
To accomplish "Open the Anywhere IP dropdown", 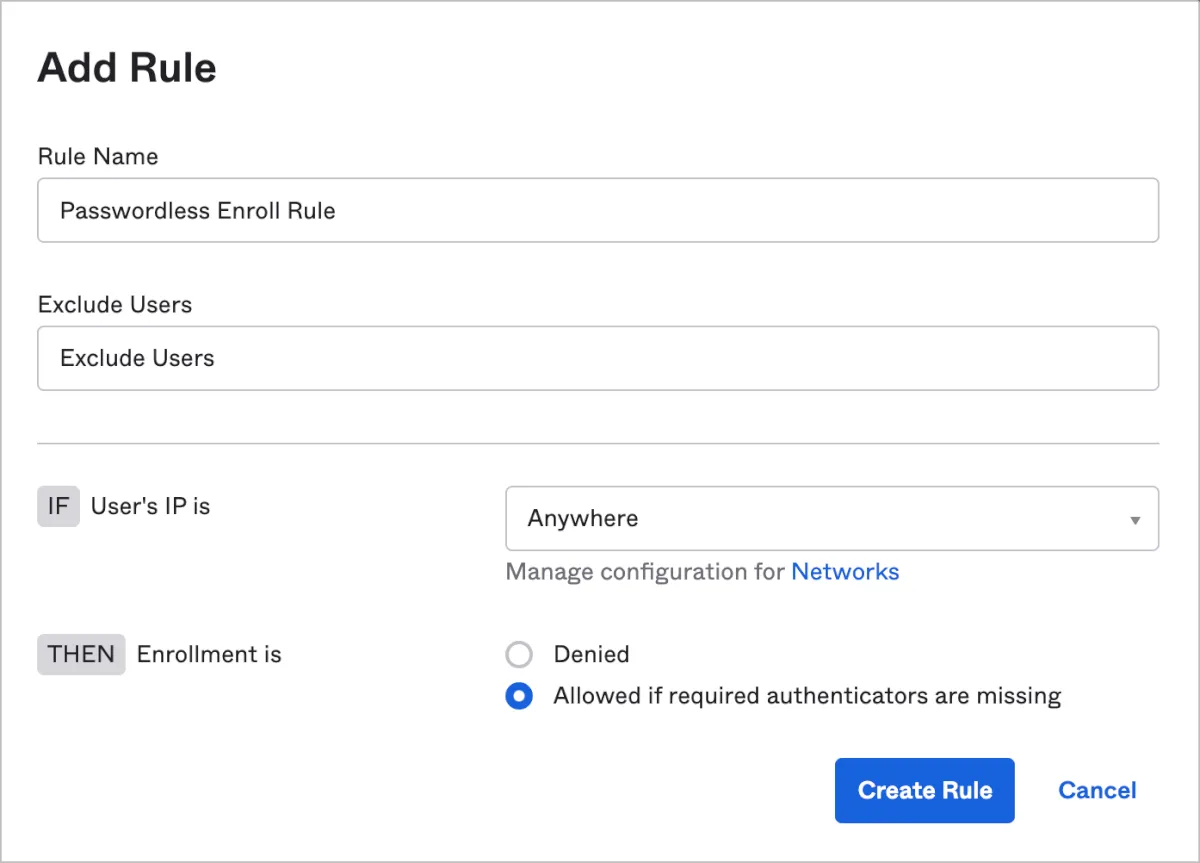I will (831, 519).
